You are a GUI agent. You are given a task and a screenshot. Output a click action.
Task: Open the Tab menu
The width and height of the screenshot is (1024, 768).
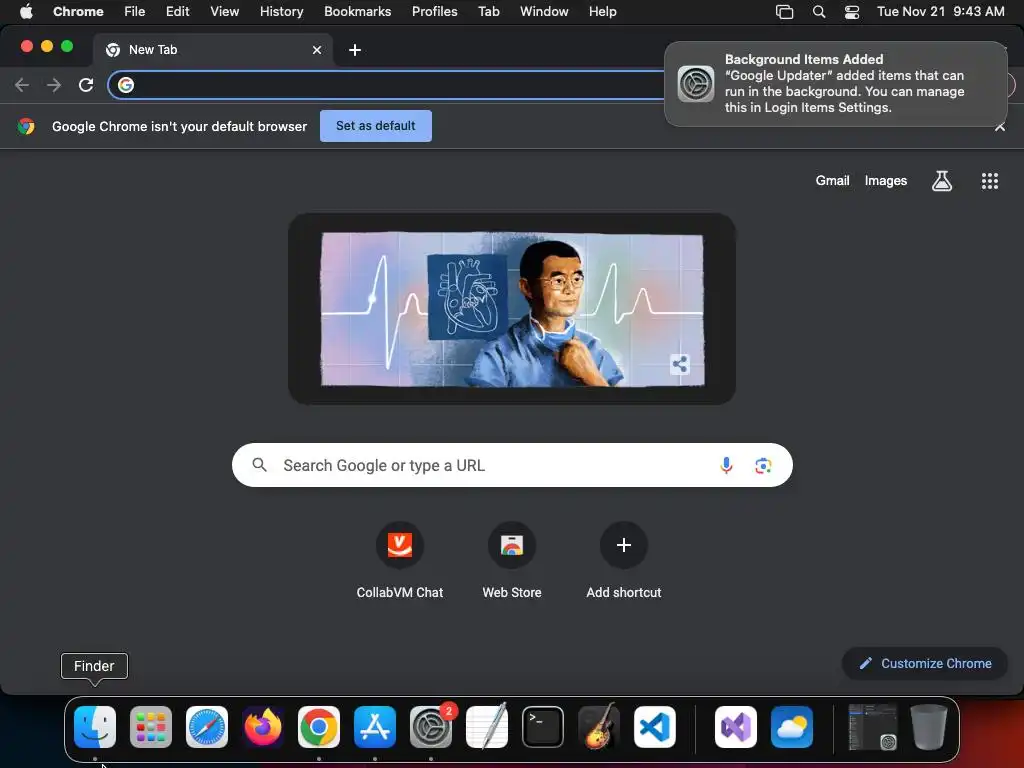coord(488,12)
